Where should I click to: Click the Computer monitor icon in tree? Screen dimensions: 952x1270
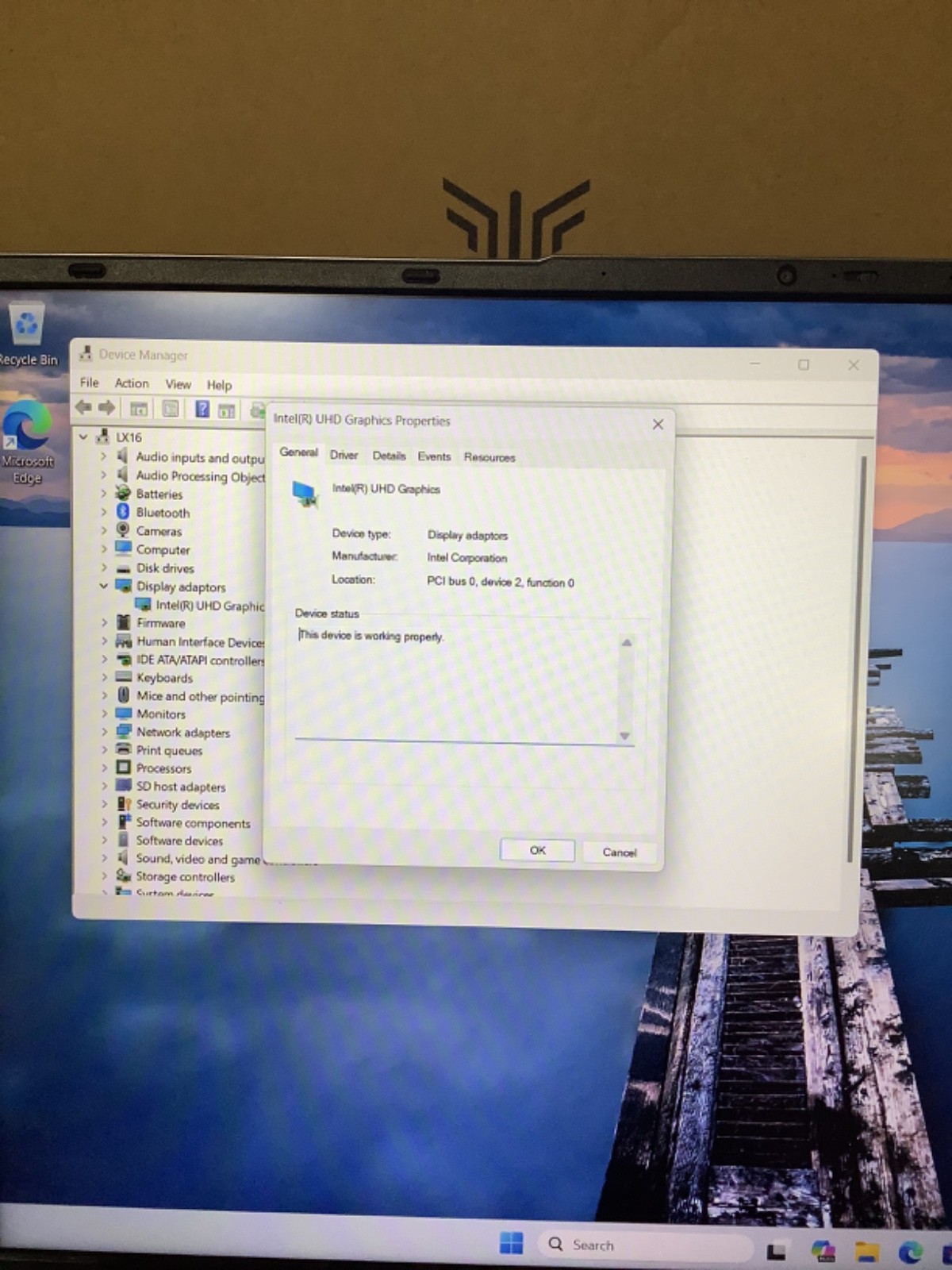tap(123, 548)
